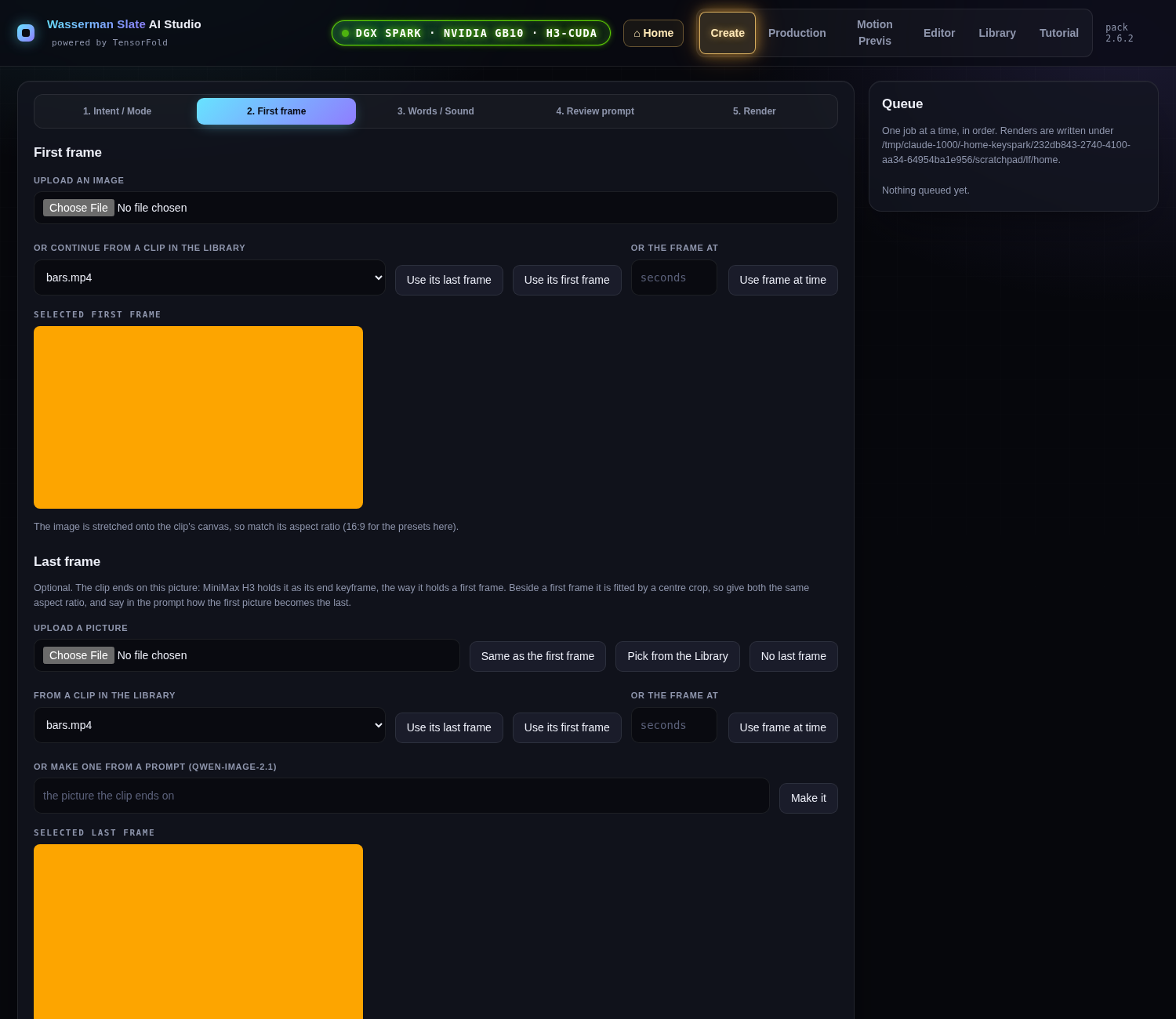
Task: Click the "Nothing queued yet." text
Action: pos(926,190)
